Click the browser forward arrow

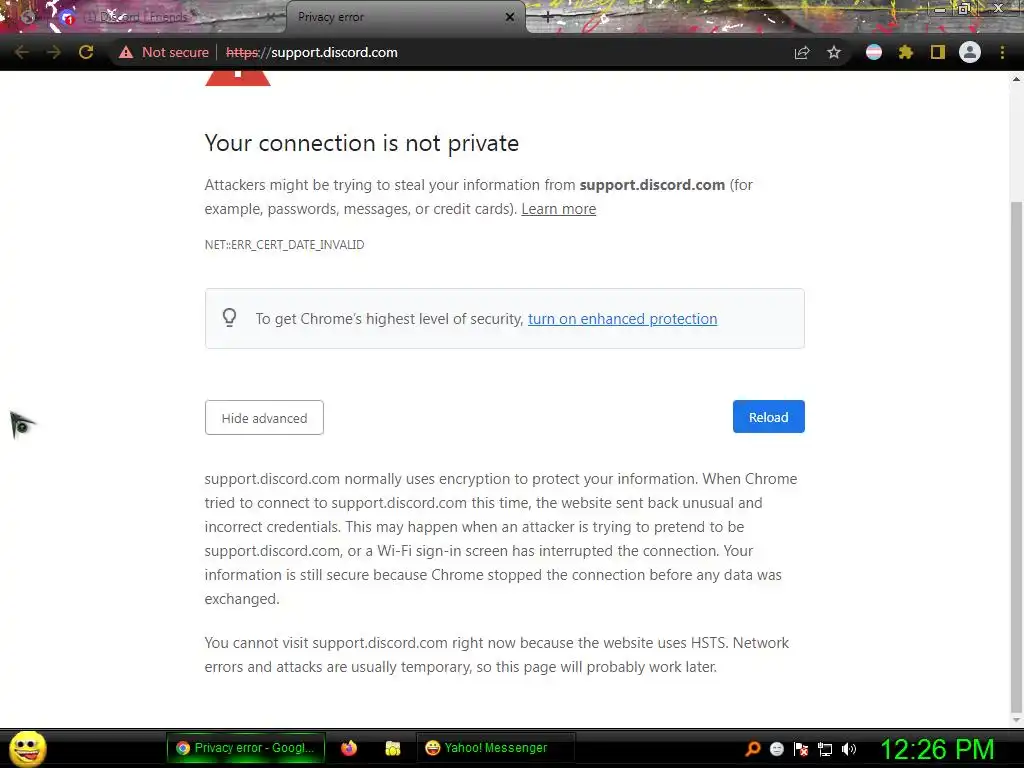tap(54, 52)
